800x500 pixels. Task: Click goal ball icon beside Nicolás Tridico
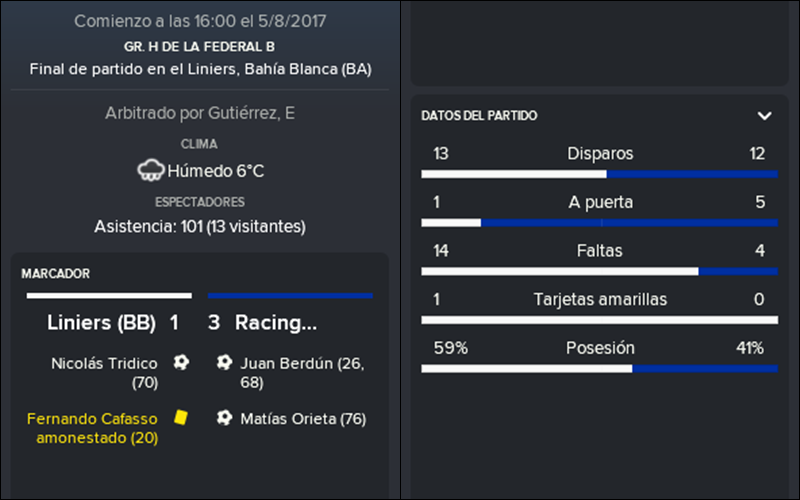[181, 363]
